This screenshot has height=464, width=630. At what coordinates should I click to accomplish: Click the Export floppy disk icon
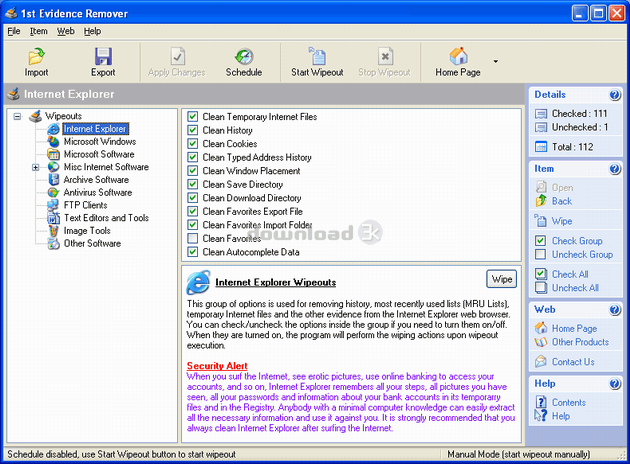pyautogui.click(x=103, y=56)
